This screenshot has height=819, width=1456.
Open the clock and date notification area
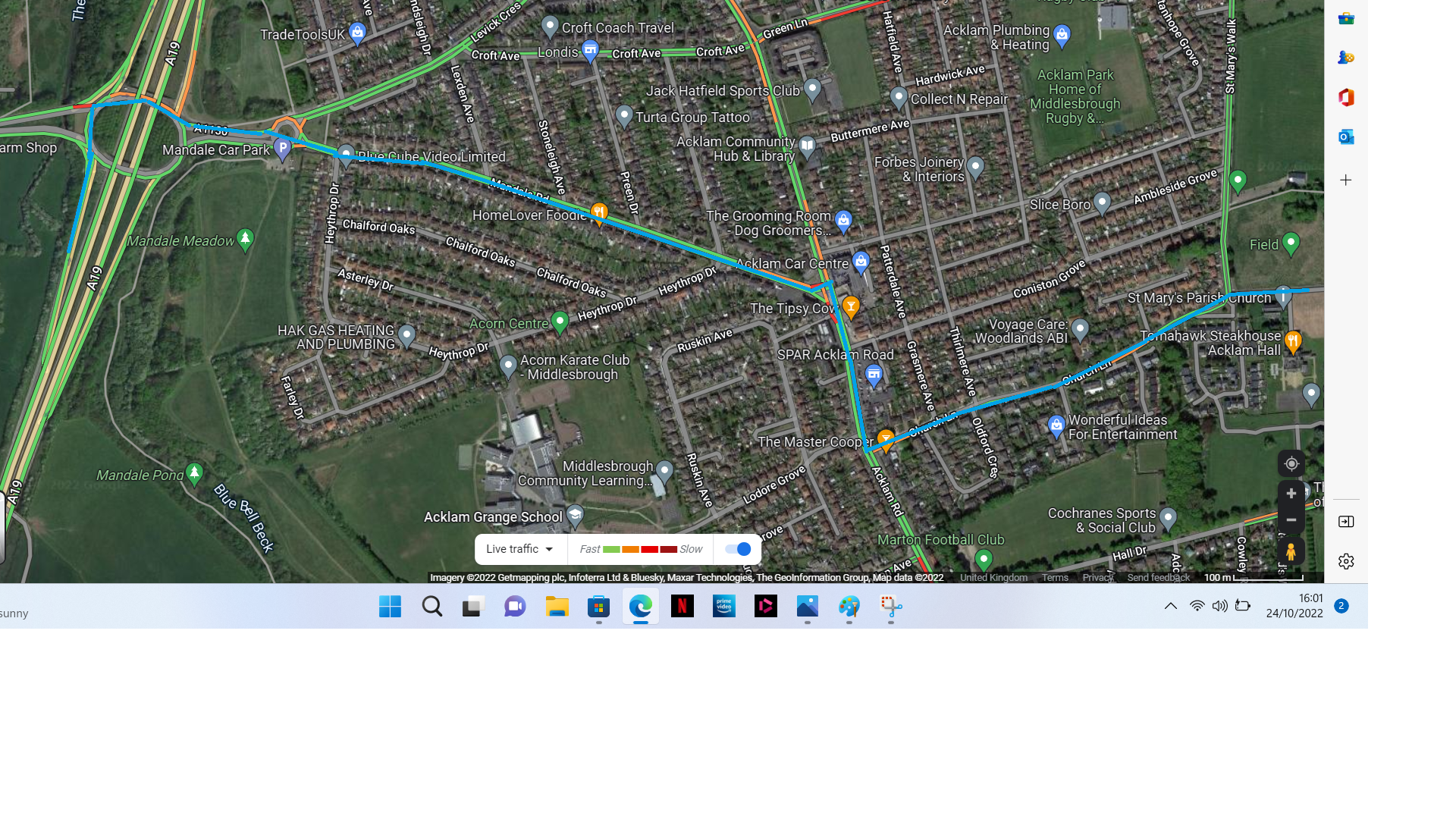tap(1294, 606)
